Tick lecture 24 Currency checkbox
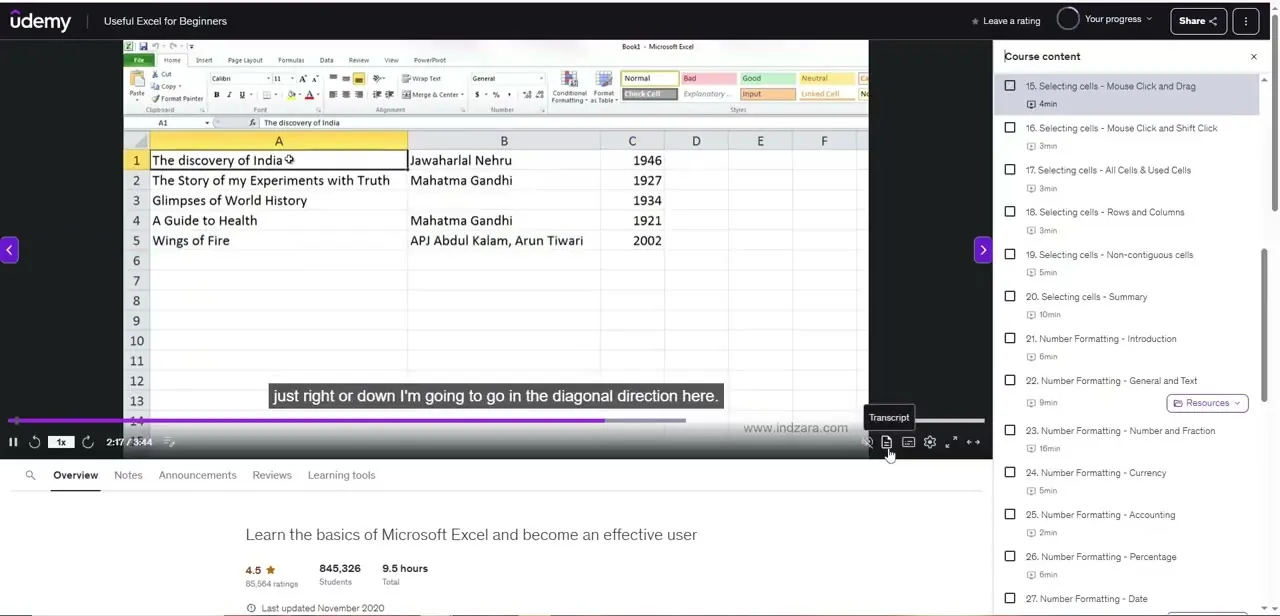The image size is (1280, 616). [x=1010, y=472]
